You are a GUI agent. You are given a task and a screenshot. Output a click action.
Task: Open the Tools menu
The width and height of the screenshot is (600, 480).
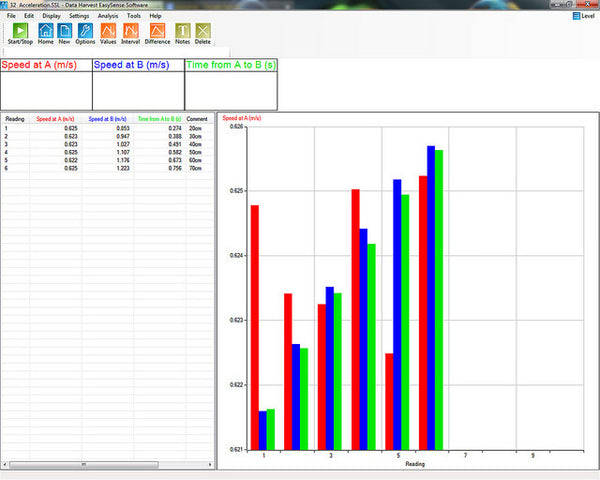pyautogui.click(x=133, y=16)
